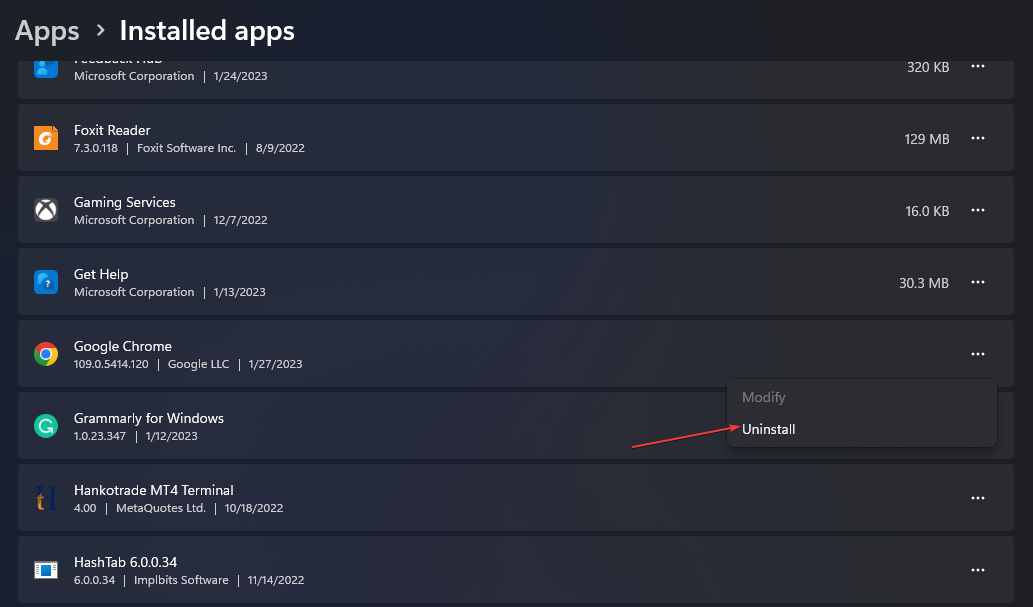Image resolution: width=1033 pixels, height=607 pixels.
Task: Click the 12/7/2022 install date
Action: tap(240, 220)
